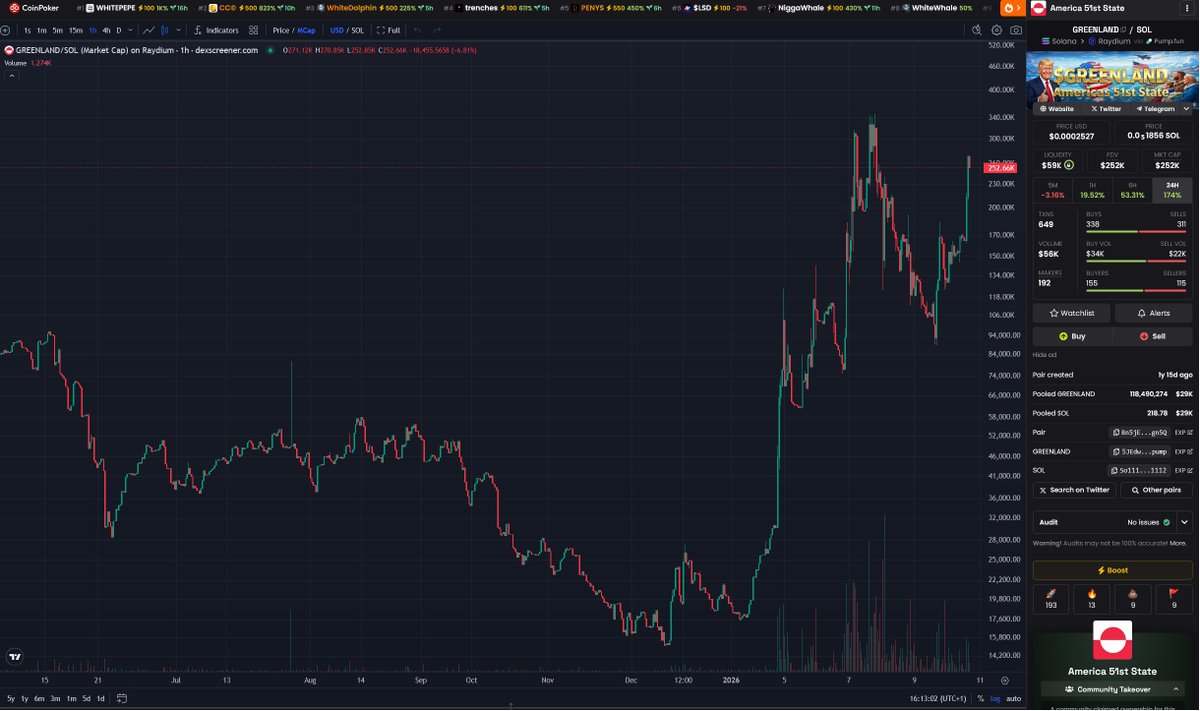The height and width of the screenshot is (711, 1200).
Task: Select the 4h timeframe
Action: coord(107,30)
